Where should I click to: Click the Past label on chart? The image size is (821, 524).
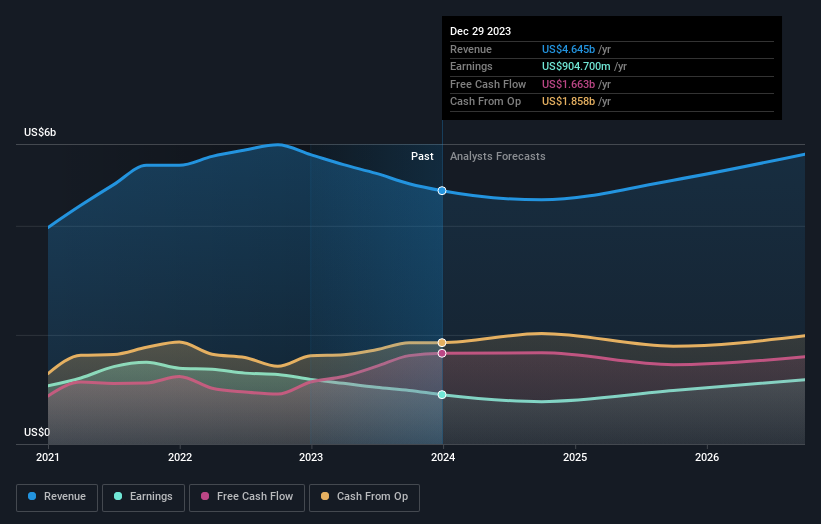(422, 156)
